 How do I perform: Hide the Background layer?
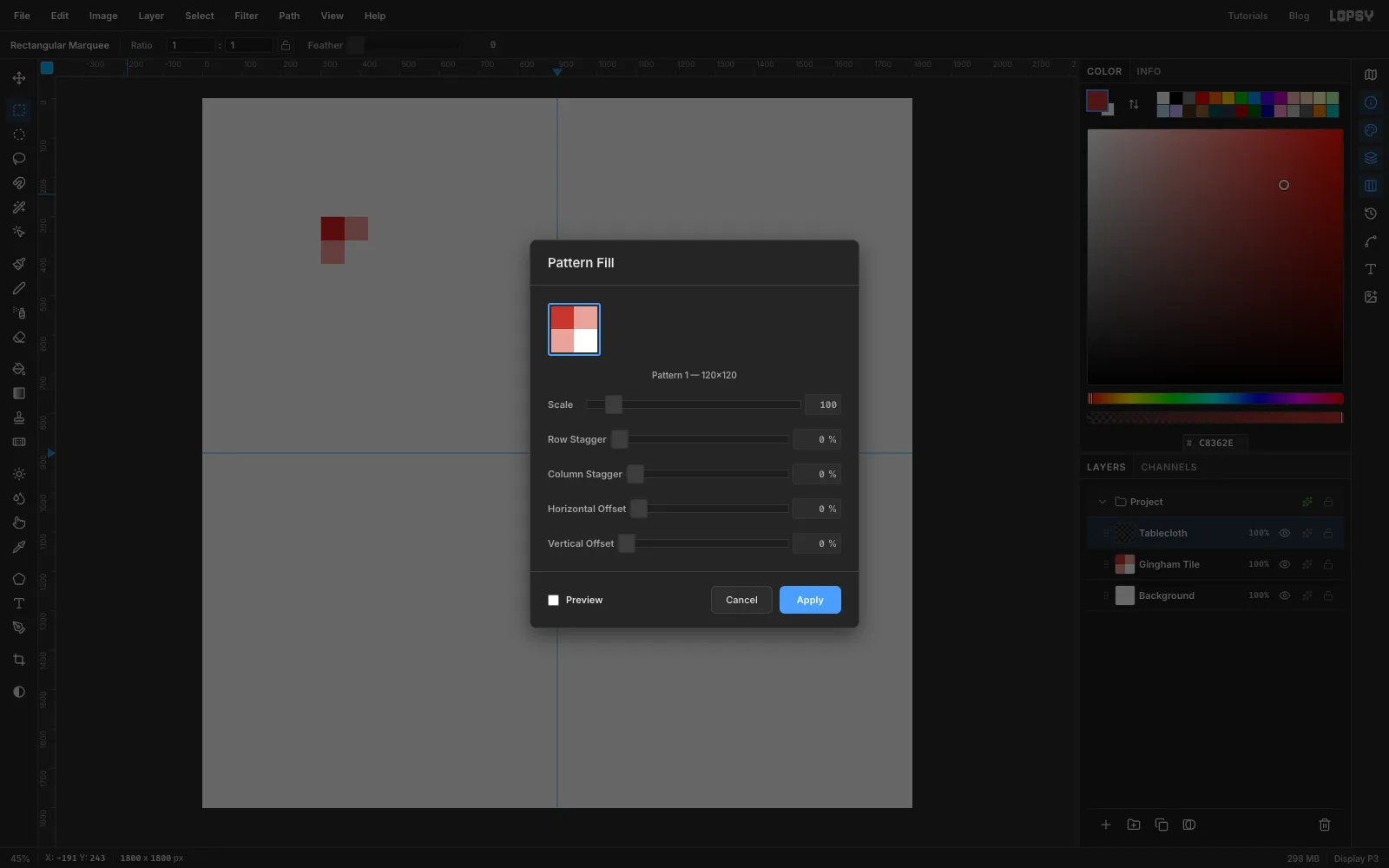pyautogui.click(x=1285, y=595)
